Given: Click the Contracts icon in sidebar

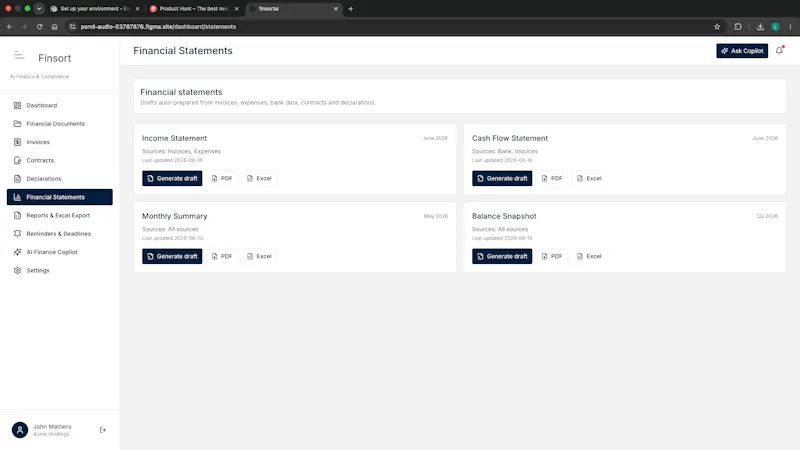Looking at the screenshot, I should 17,160.
